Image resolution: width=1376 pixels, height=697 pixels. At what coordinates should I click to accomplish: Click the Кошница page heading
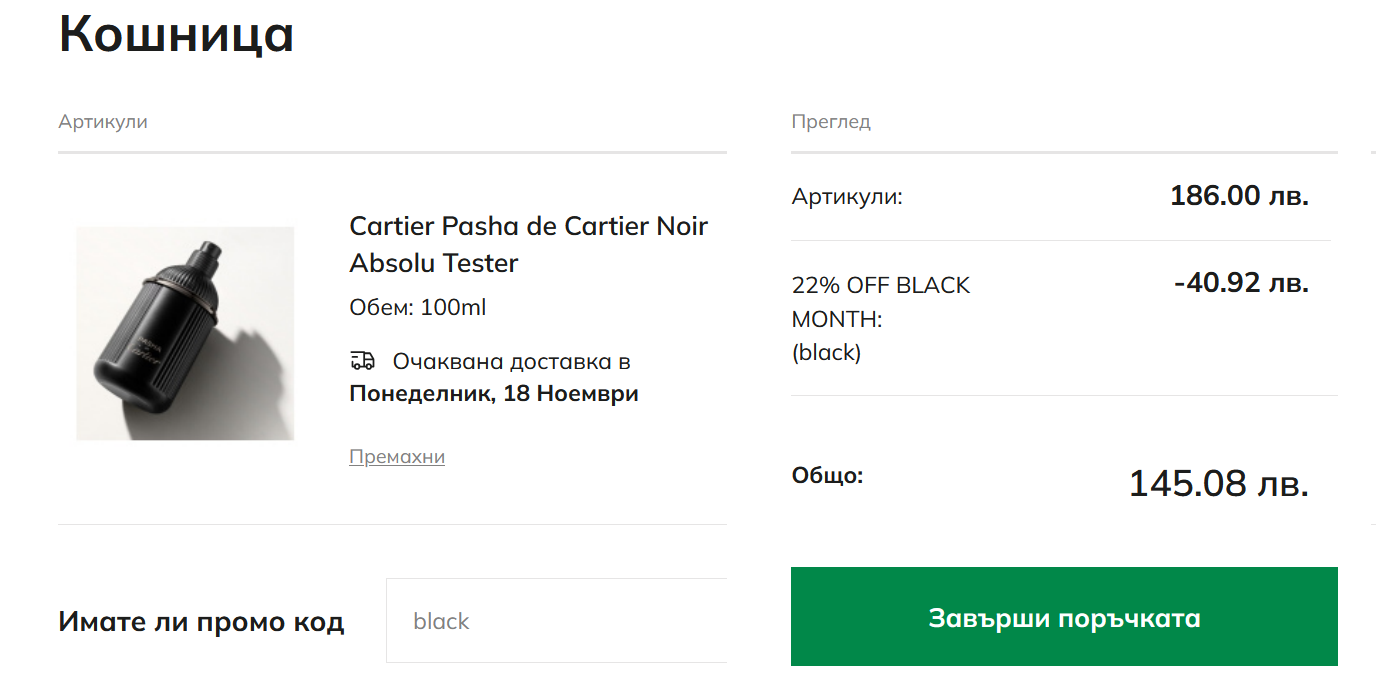176,34
